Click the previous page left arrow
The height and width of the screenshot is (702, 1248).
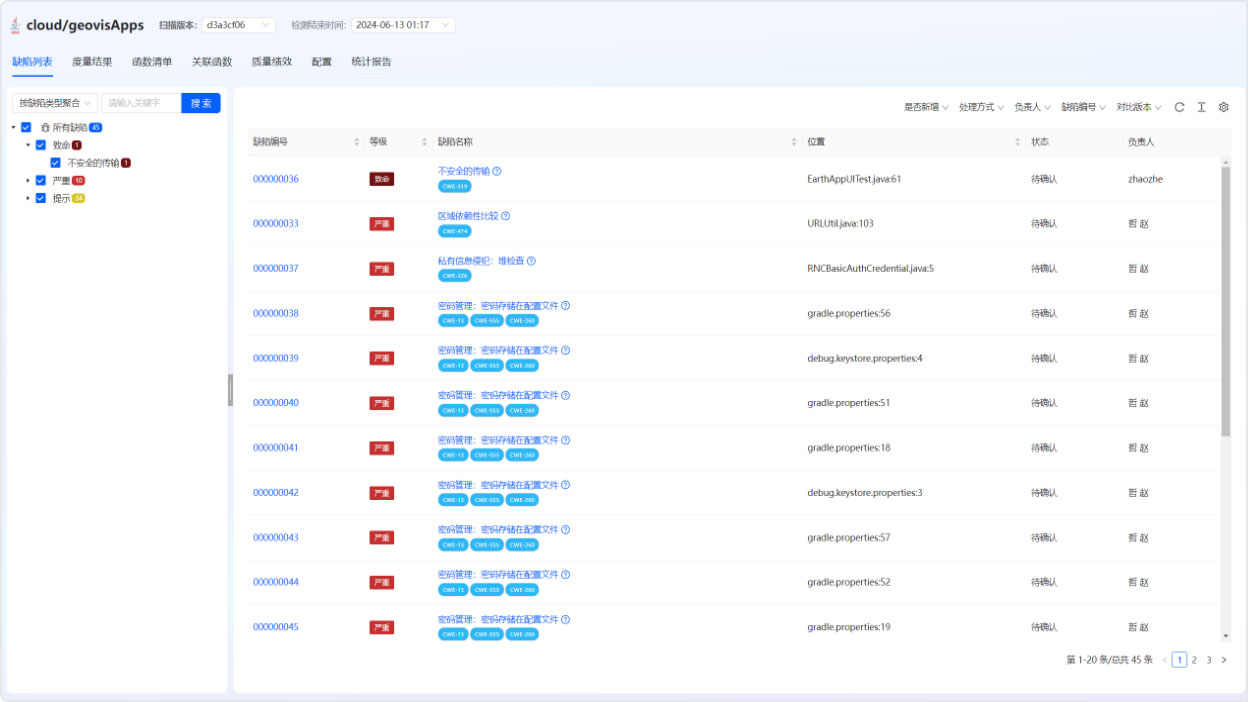point(1165,660)
